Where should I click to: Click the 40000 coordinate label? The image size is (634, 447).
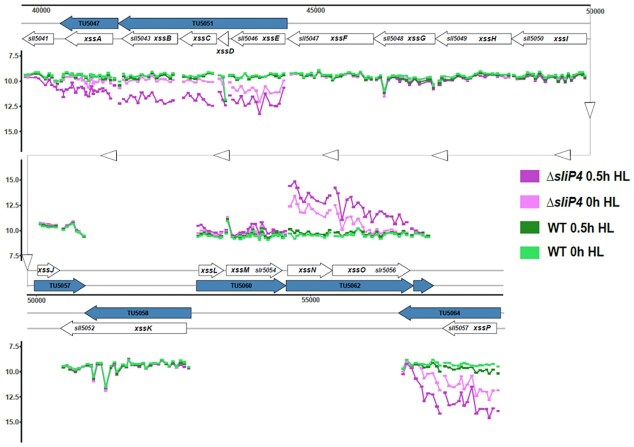[41, 11]
